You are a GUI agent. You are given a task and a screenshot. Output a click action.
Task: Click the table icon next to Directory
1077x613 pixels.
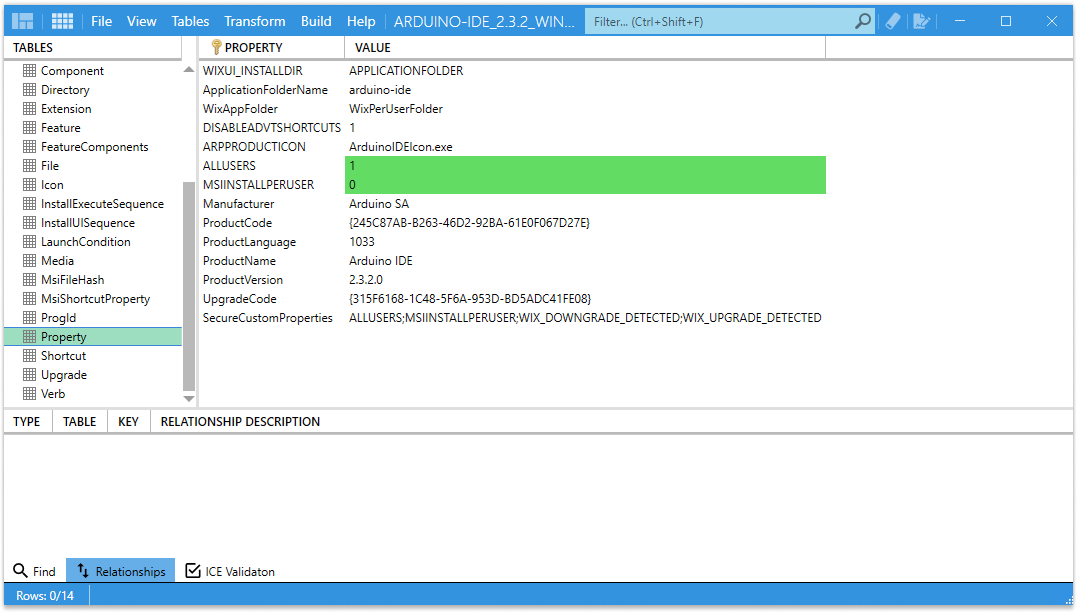coord(30,89)
